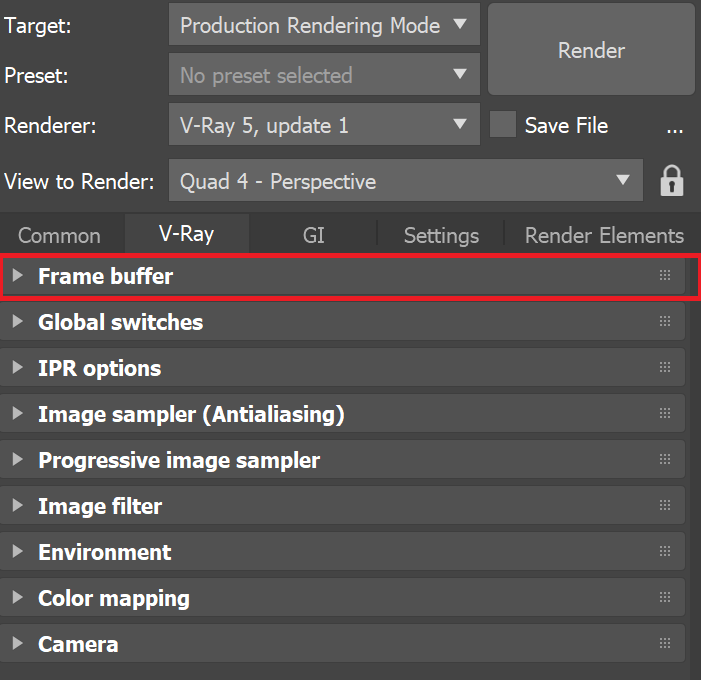This screenshot has width=701, height=680.
Task: Click the Image sampler rollout grip handle
Action: tap(665, 414)
